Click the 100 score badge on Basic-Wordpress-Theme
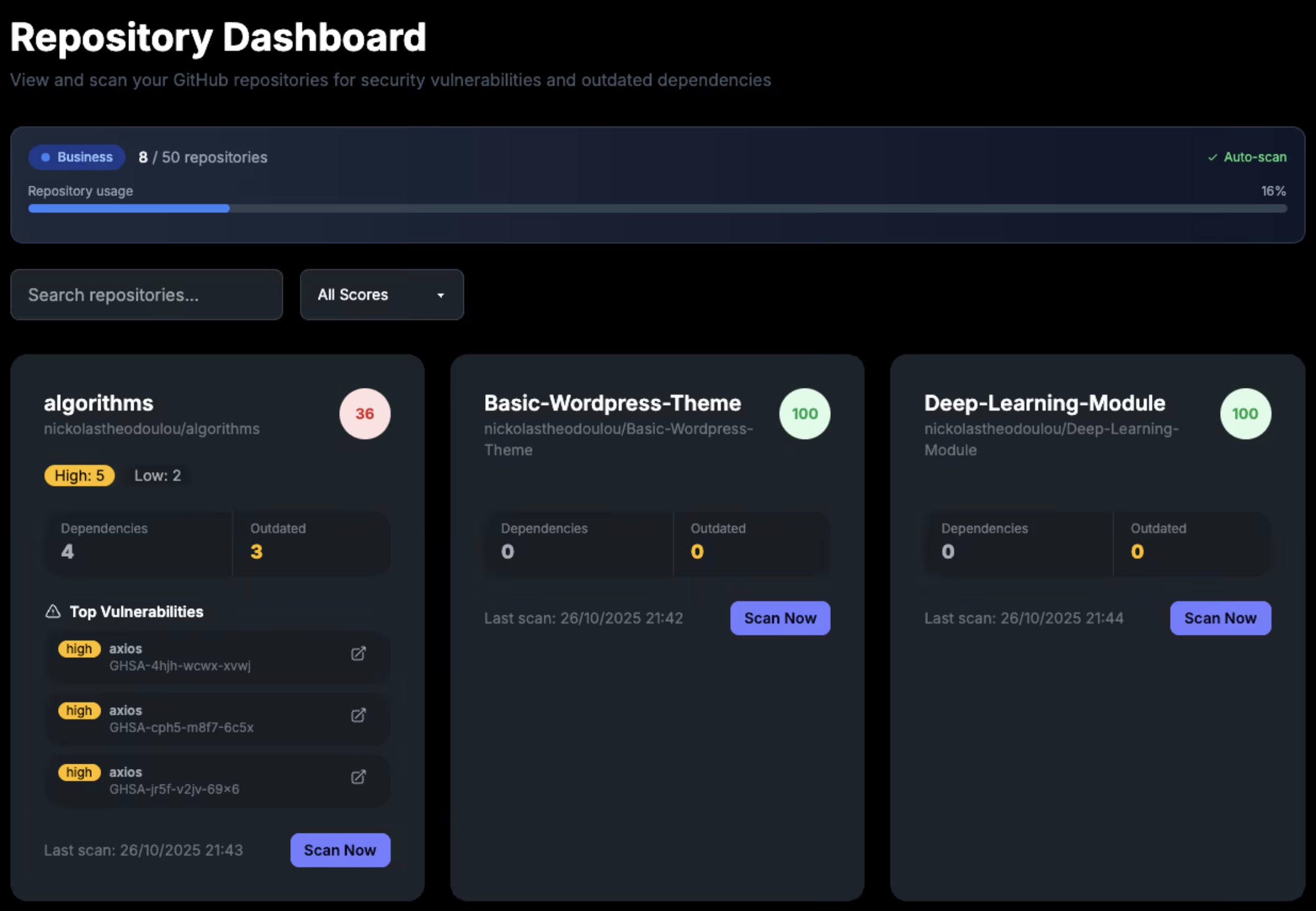The width and height of the screenshot is (1316, 911). (805, 413)
